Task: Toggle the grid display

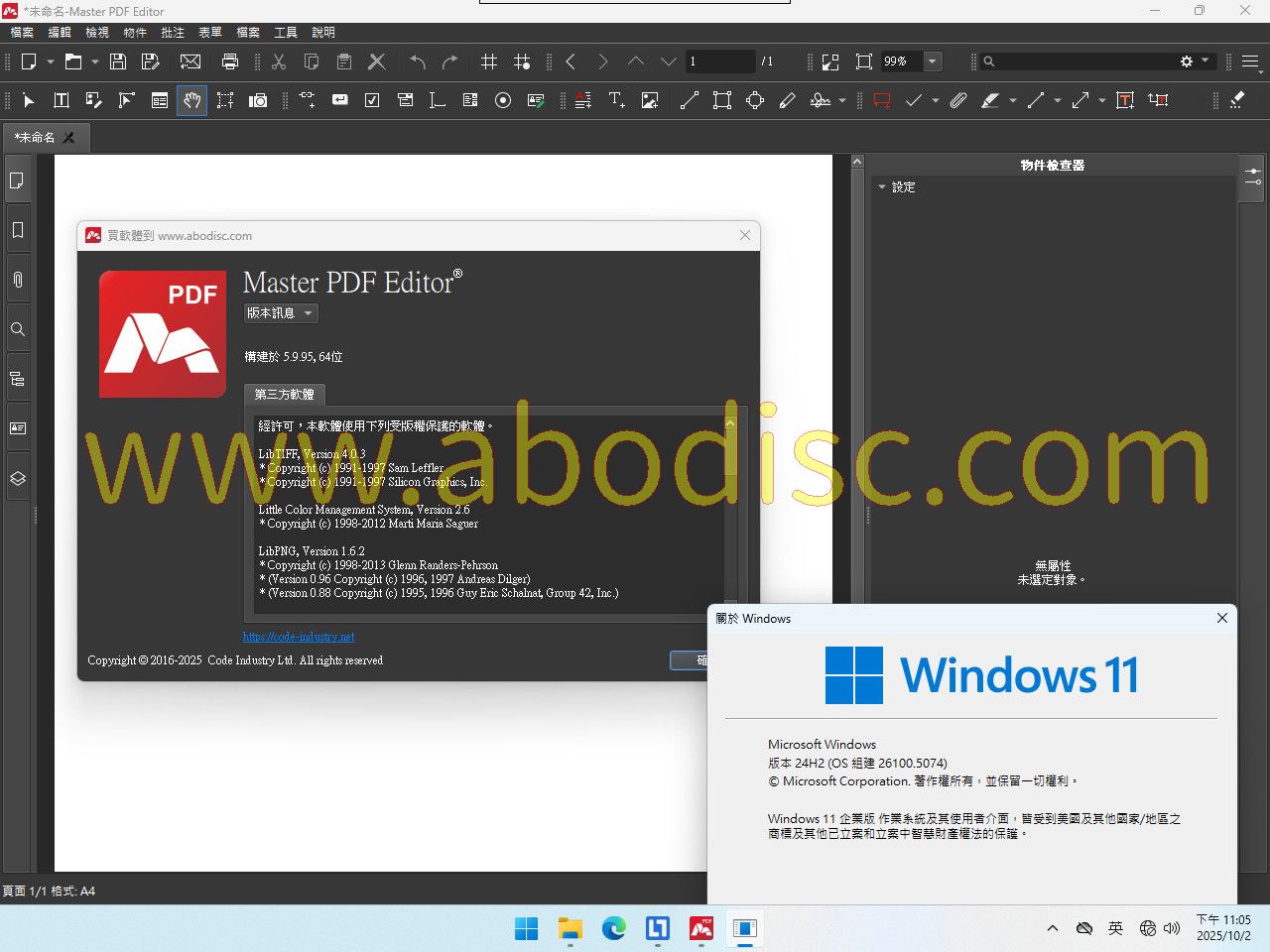Action: 489,61
